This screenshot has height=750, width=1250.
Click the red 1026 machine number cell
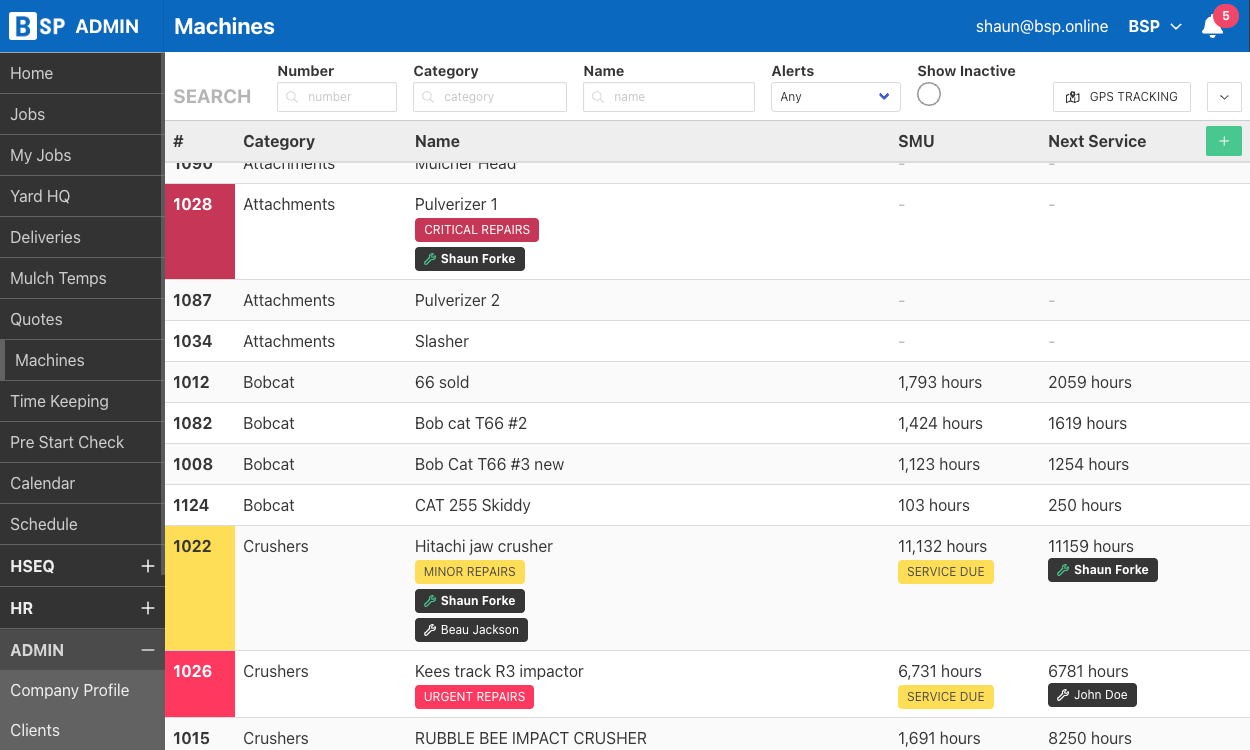pos(200,684)
